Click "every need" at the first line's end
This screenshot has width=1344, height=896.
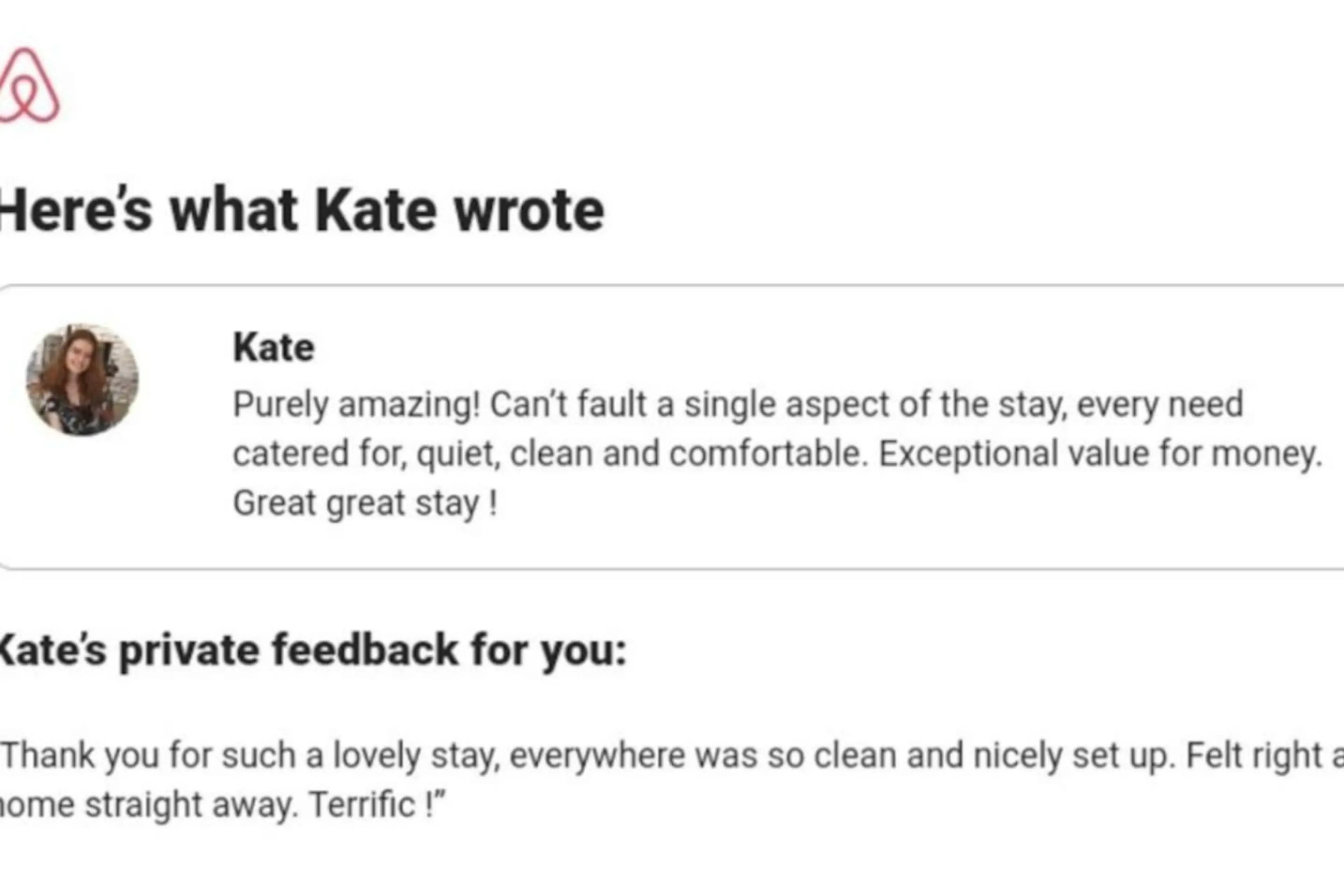click(x=1160, y=405)
